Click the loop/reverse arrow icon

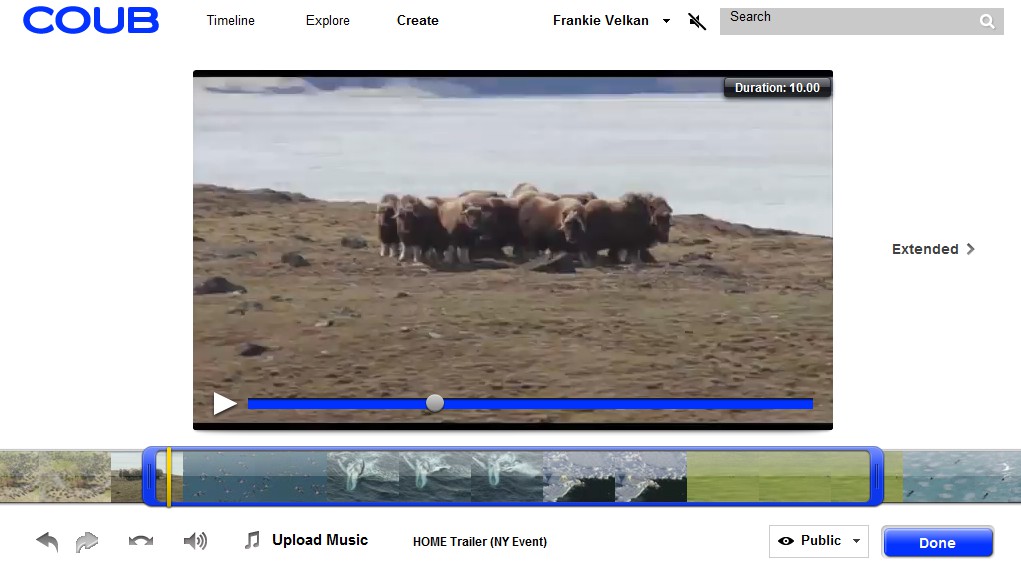[141, 541]
